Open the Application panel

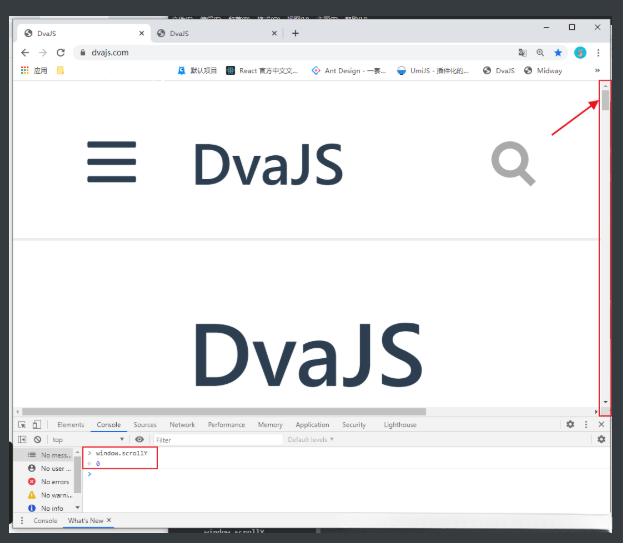point(312,425)
